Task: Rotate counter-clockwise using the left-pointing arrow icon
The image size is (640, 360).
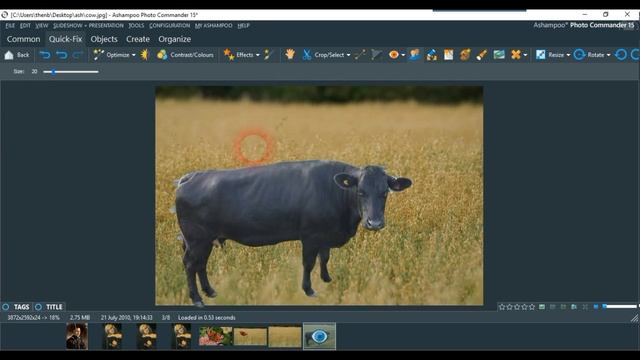Action: click(x=621, y=55)
